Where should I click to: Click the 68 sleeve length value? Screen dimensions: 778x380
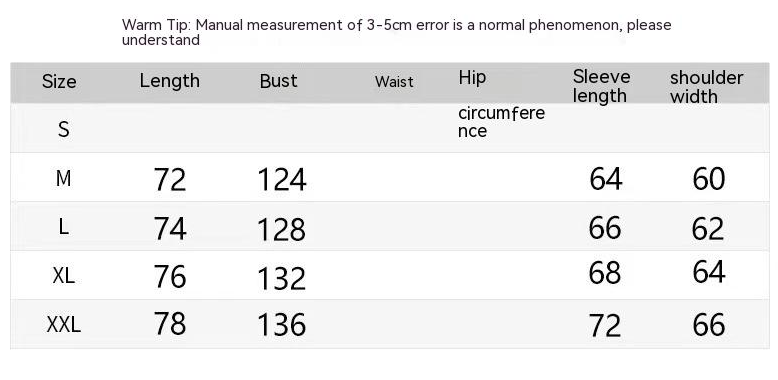(605, 272)
